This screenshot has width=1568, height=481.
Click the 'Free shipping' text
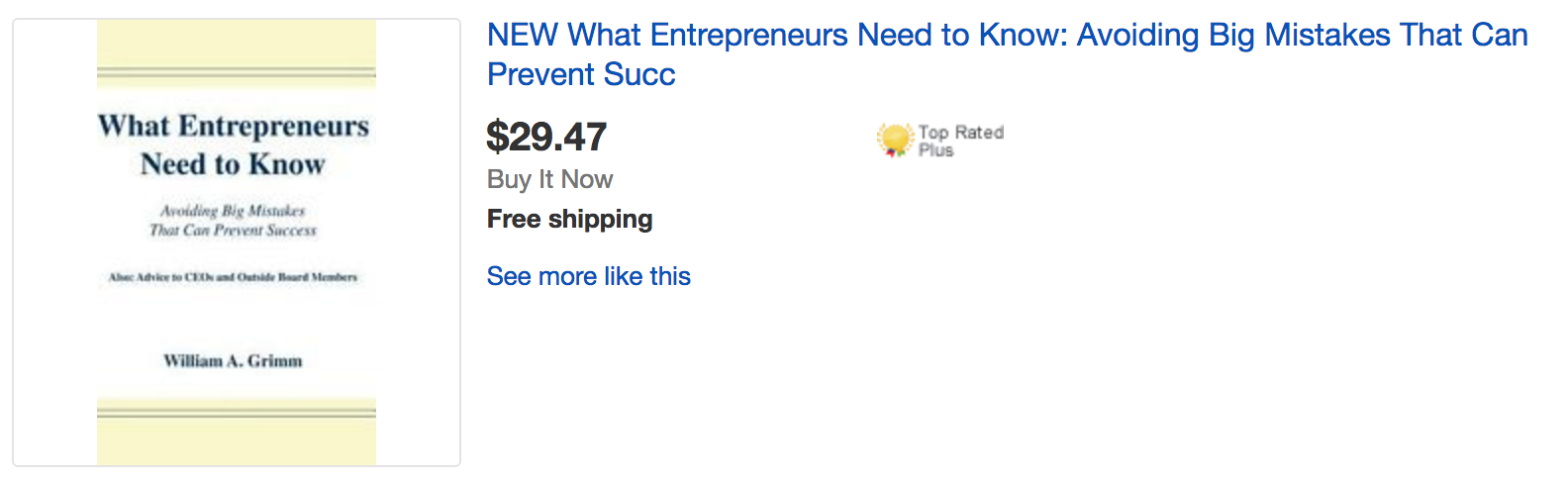569,219
